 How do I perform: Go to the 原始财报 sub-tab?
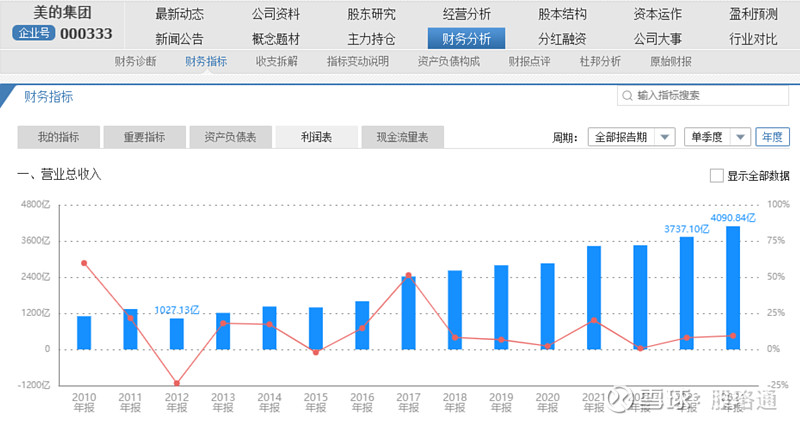click(671, 62)
